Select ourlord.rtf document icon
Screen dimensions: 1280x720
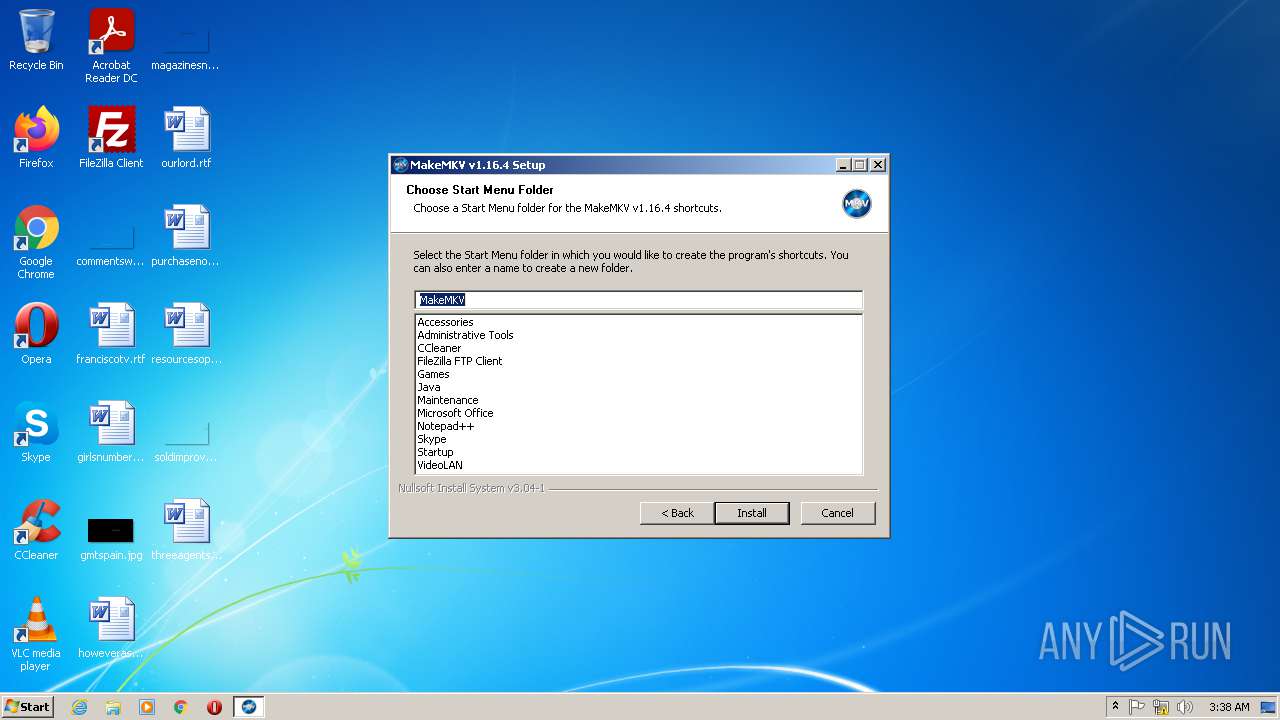click(x=186, y=138)
